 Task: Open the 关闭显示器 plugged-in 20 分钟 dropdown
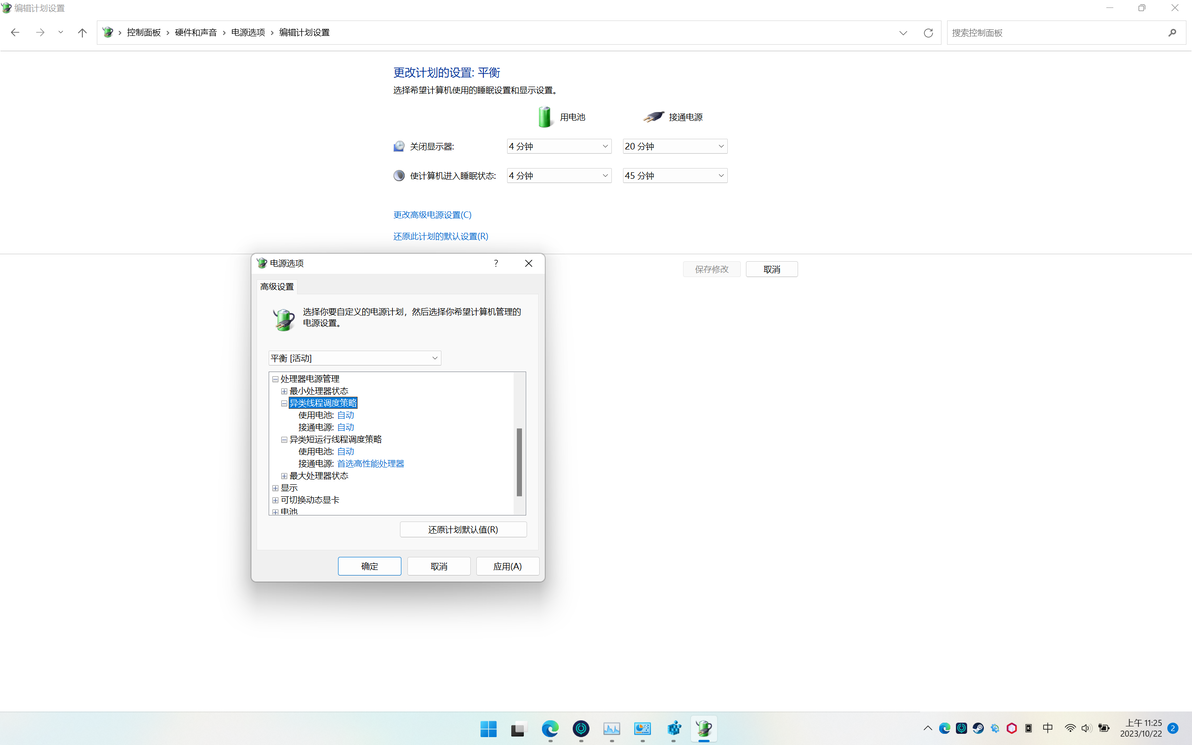tap(675, 146)
